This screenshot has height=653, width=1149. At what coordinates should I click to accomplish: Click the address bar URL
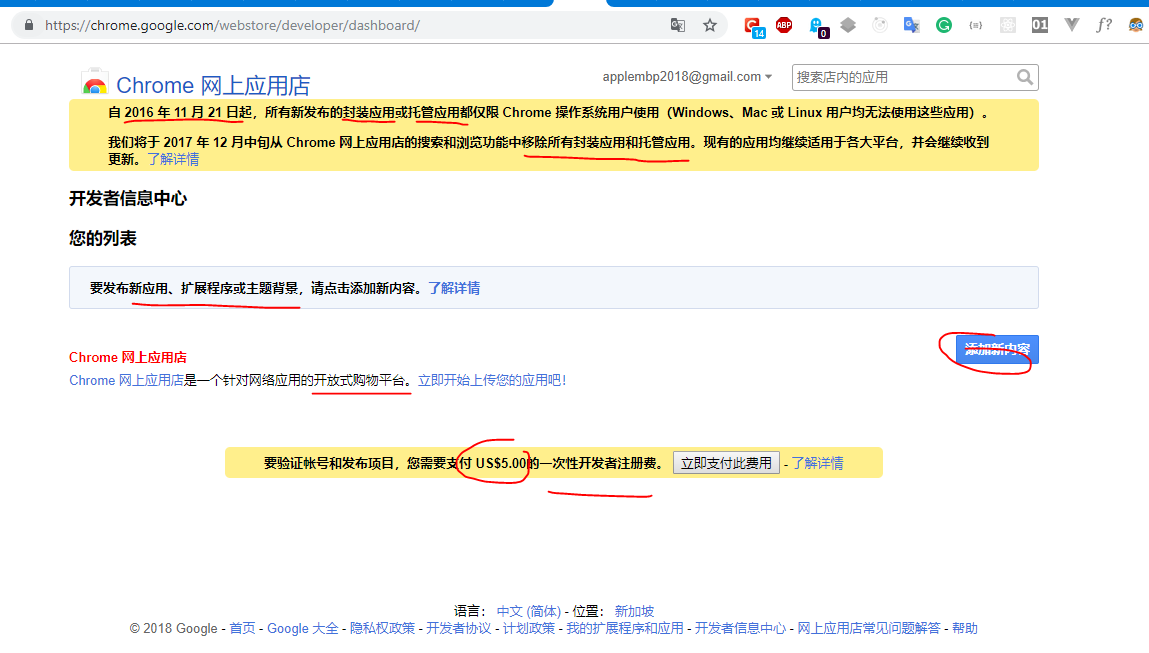(x=232, y=25)
